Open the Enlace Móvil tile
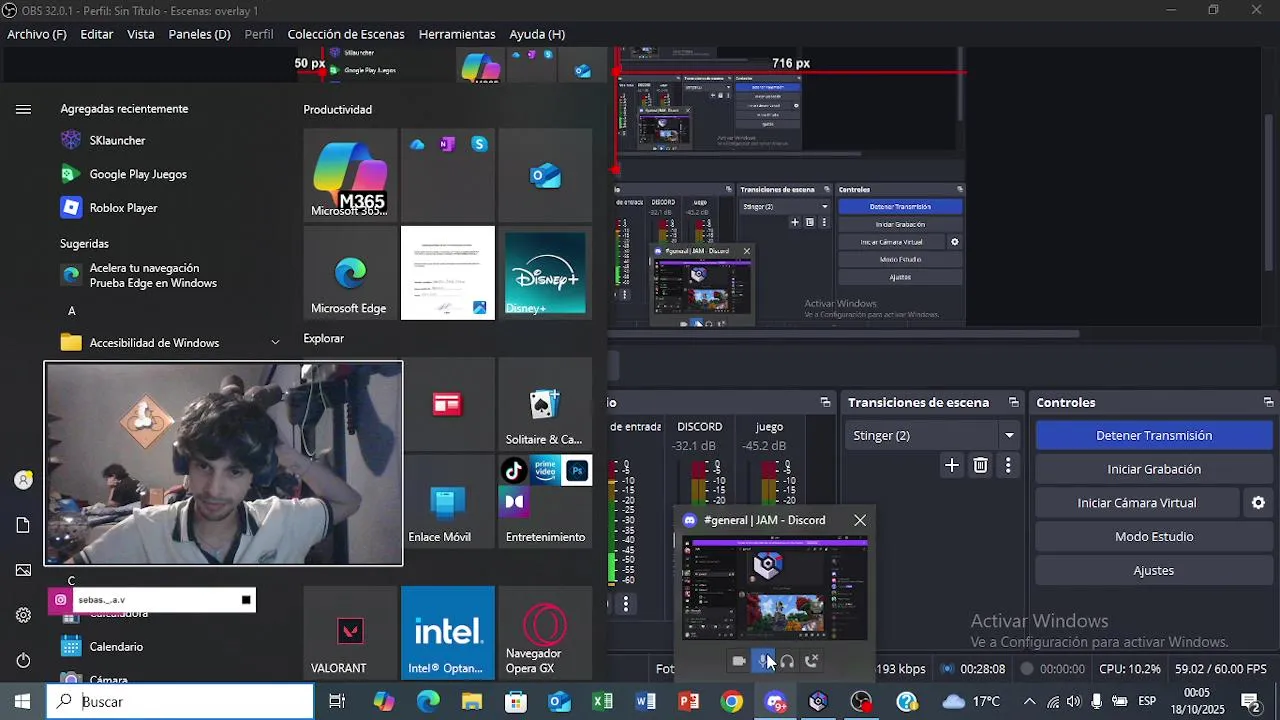The height and width of the screenshot is (720, 1280). click(x=447, y=503)
